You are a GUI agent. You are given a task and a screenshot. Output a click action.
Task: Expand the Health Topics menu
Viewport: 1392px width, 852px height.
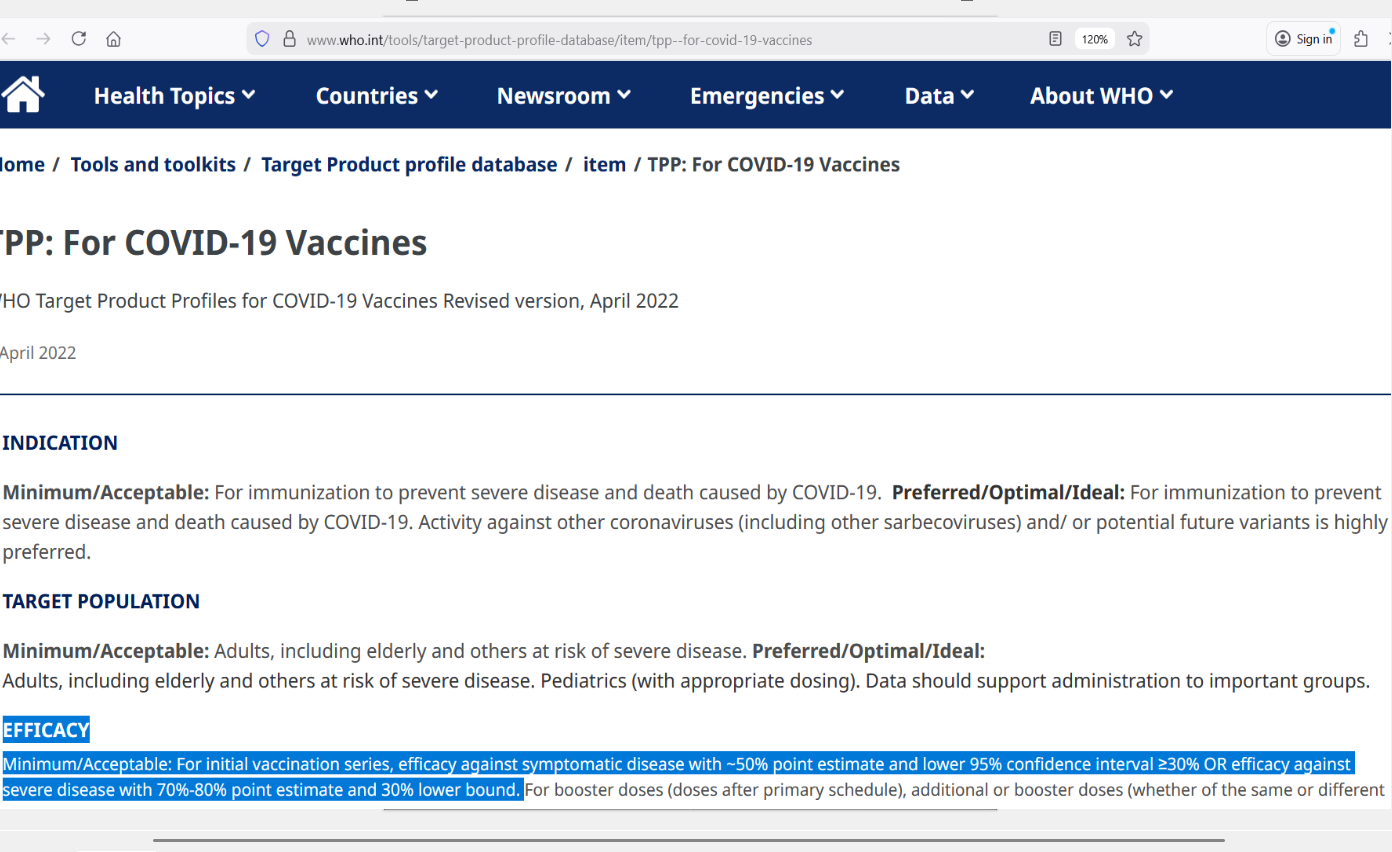pyautogui.click(x=175, y=96)
